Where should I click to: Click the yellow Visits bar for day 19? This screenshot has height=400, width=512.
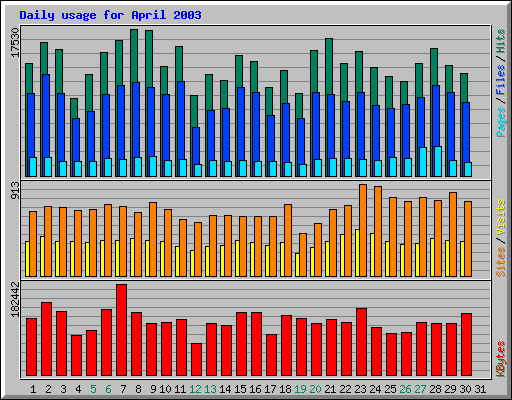tap(297, 265)
